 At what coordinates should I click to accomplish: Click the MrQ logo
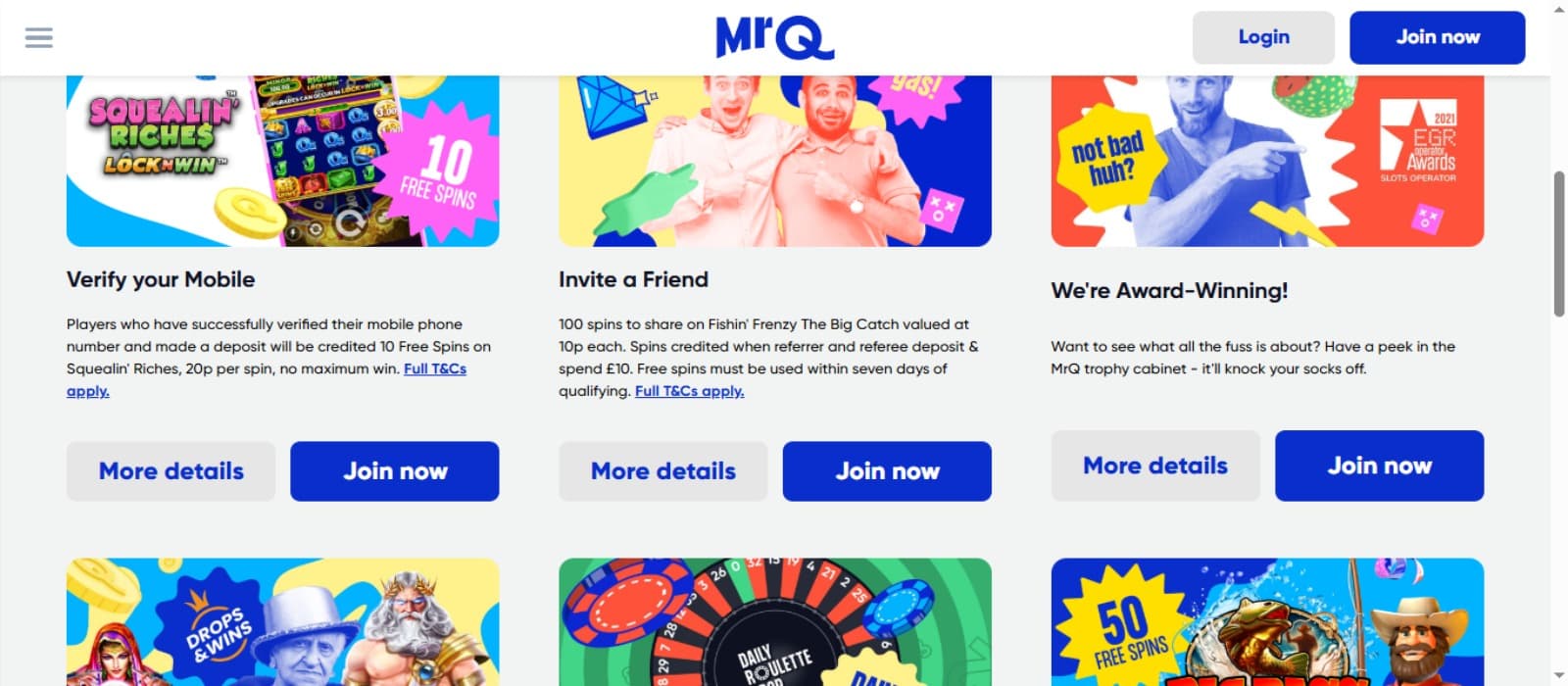coord(774,37)
